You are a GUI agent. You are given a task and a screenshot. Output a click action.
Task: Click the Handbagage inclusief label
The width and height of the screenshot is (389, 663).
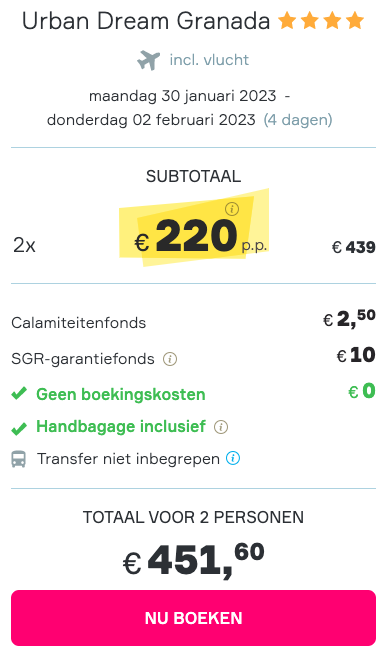pyautogui.click(x=121, y=427)
